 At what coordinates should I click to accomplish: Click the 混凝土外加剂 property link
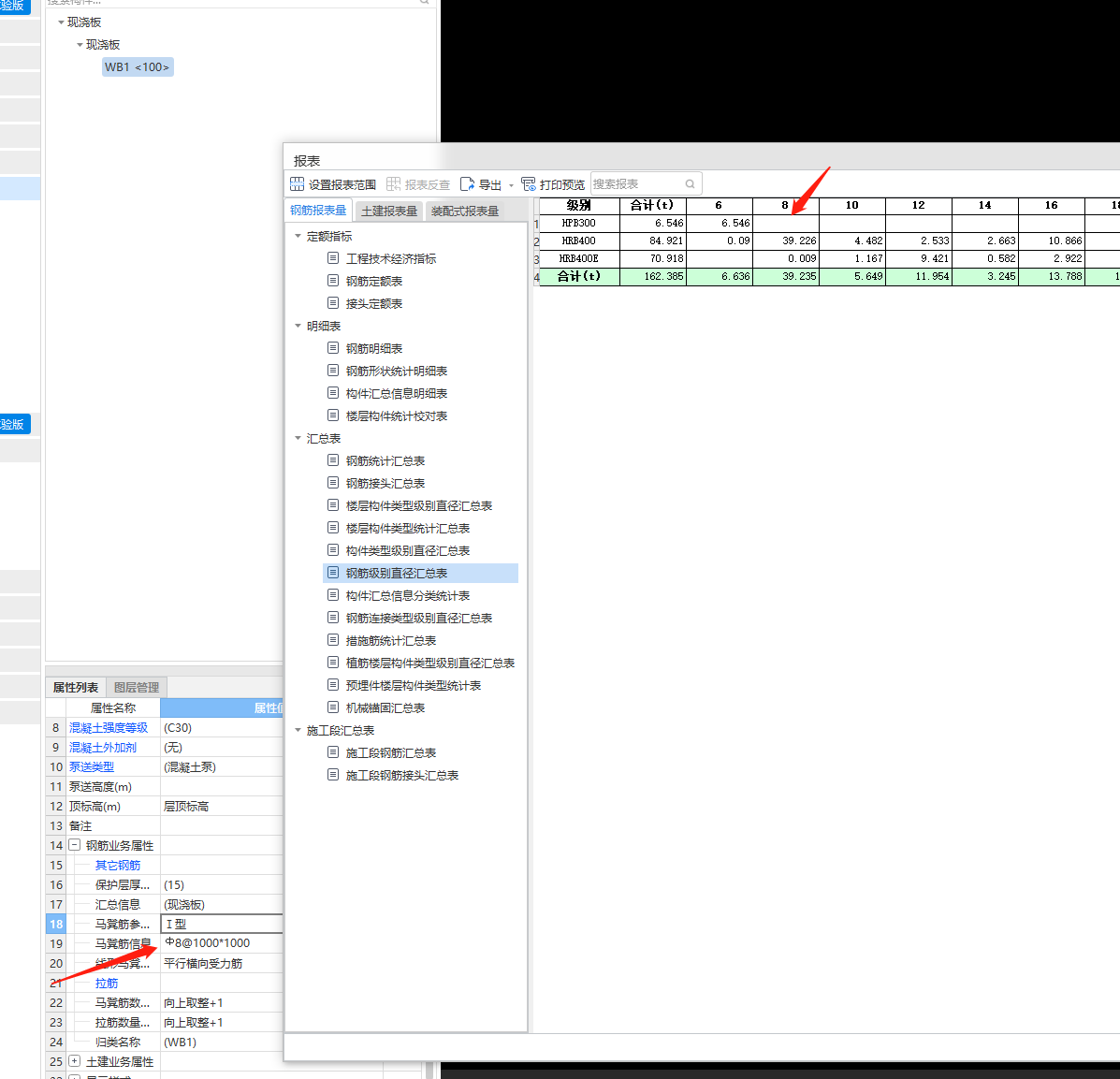pyautogui.click(x=103, y=748)
